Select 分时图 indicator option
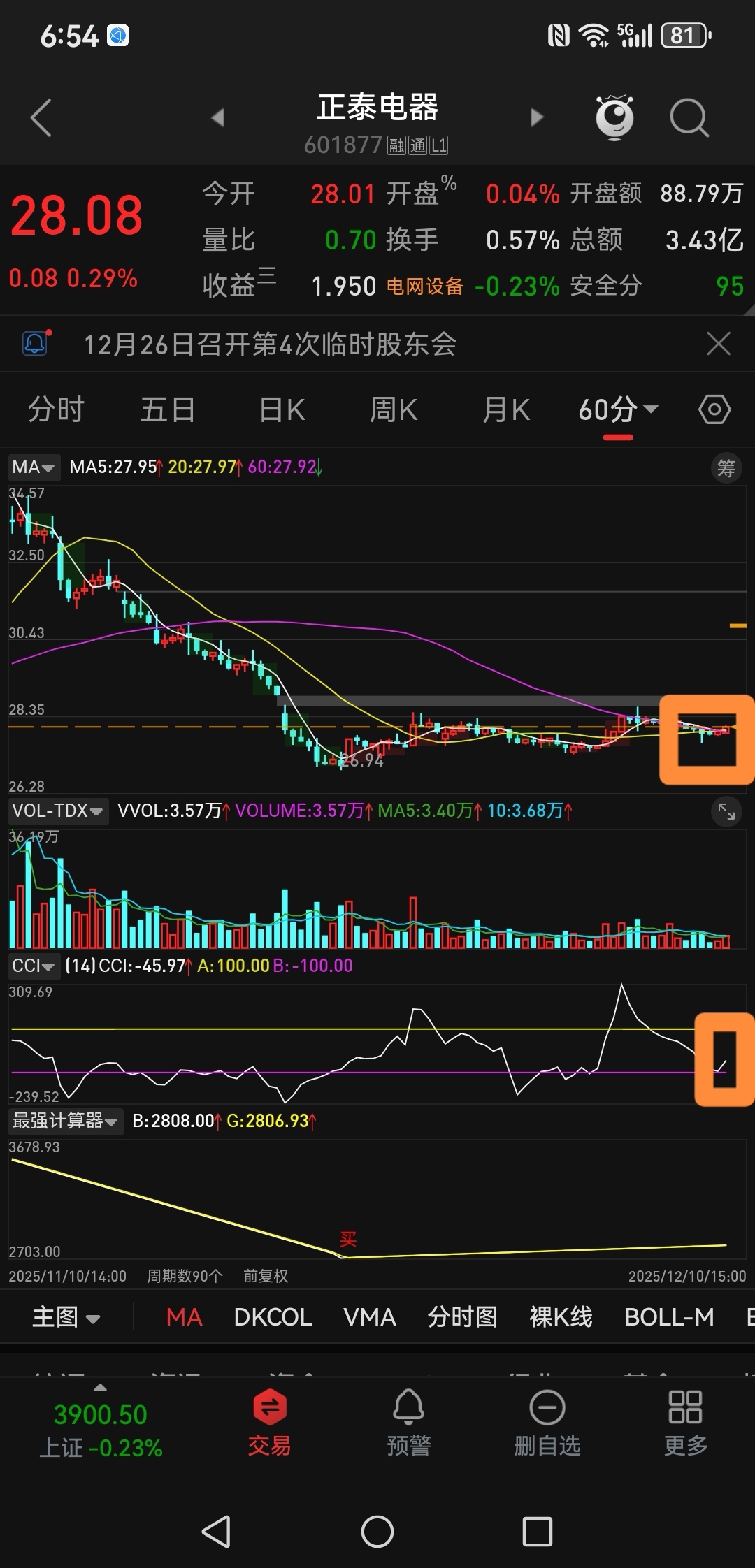755x1568 pixels. [463, 1317]
